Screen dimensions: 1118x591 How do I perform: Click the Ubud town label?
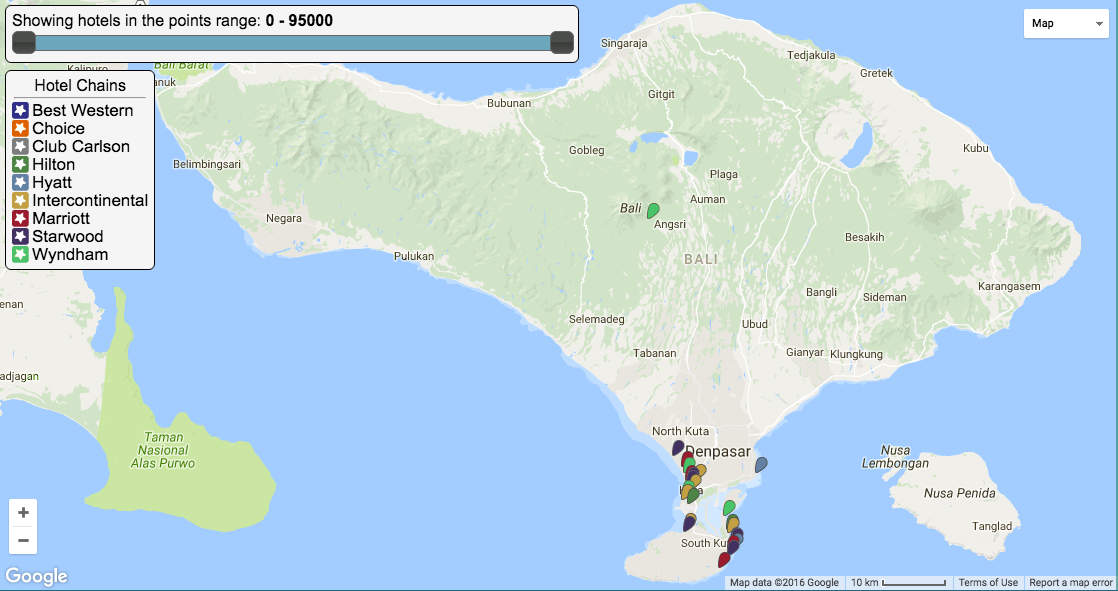point(754,324)
